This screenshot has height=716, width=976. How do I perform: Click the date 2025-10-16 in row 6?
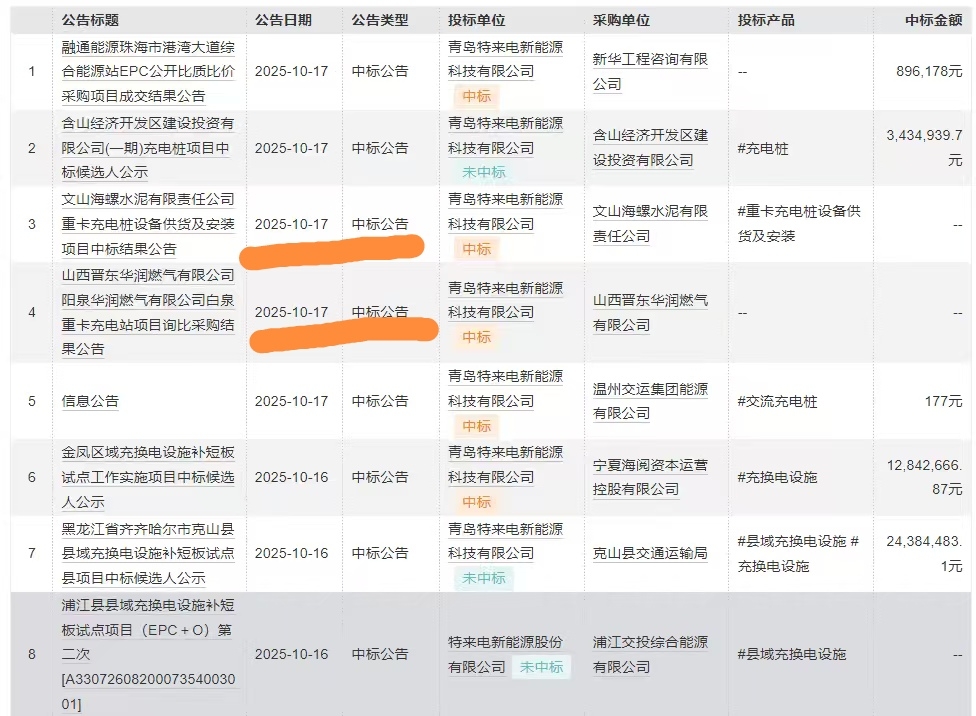click(x=291, y=478)
